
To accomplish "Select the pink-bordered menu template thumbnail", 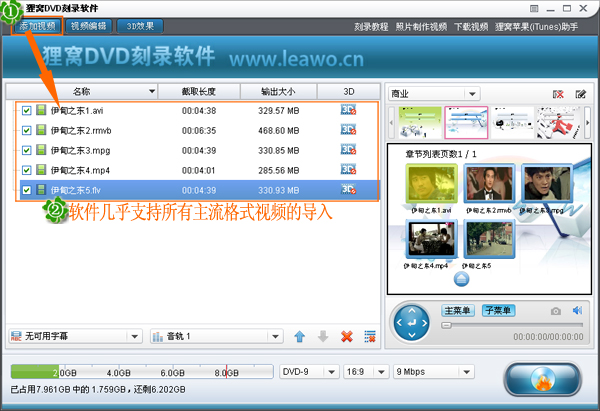I will click(x=466, y=122).
